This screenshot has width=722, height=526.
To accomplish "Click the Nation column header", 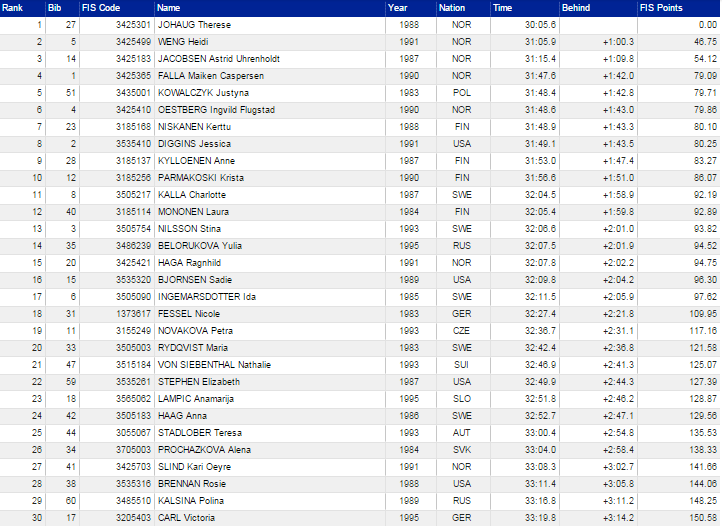I will [452, 8].
